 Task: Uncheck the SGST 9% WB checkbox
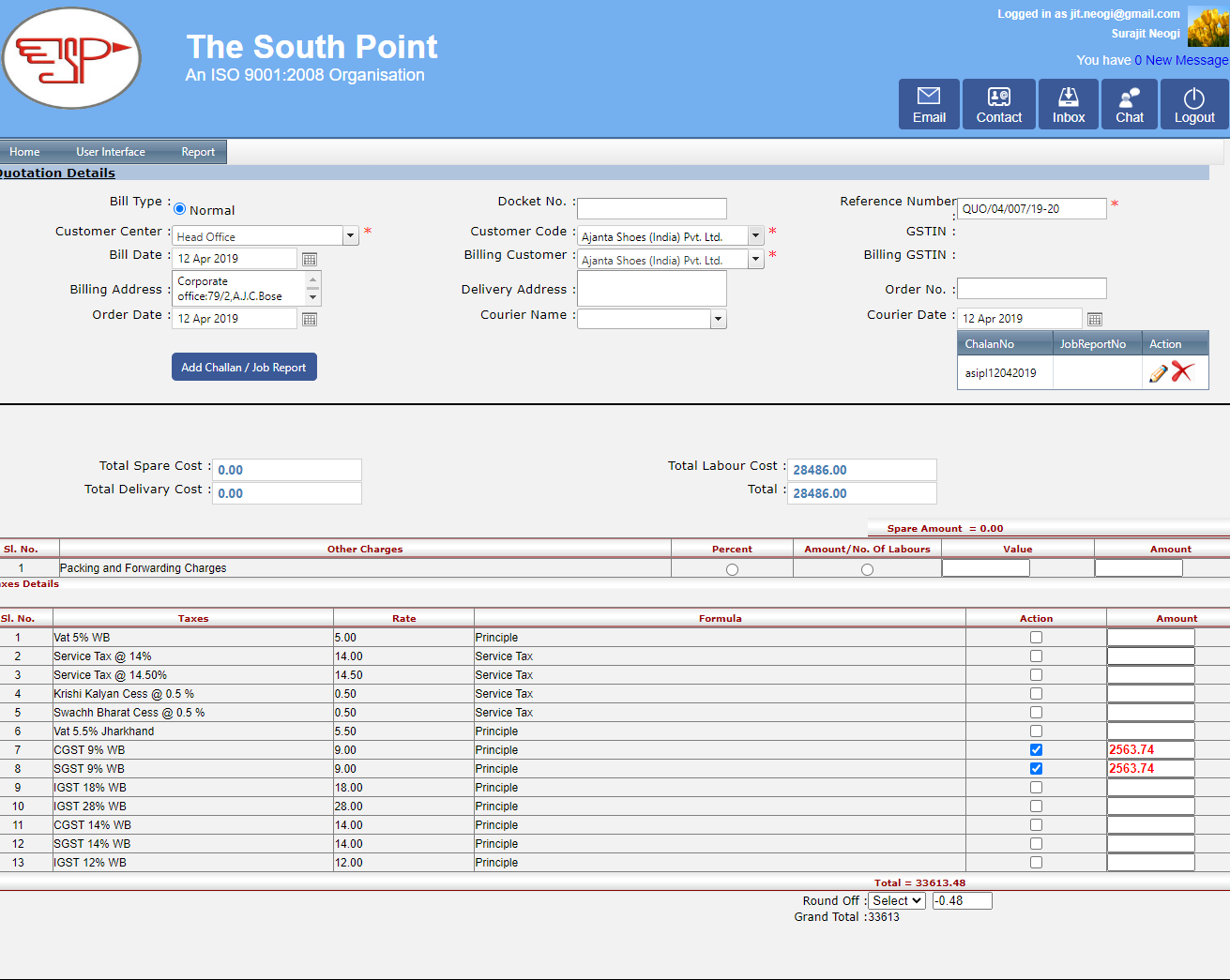tap(1036, 769)
